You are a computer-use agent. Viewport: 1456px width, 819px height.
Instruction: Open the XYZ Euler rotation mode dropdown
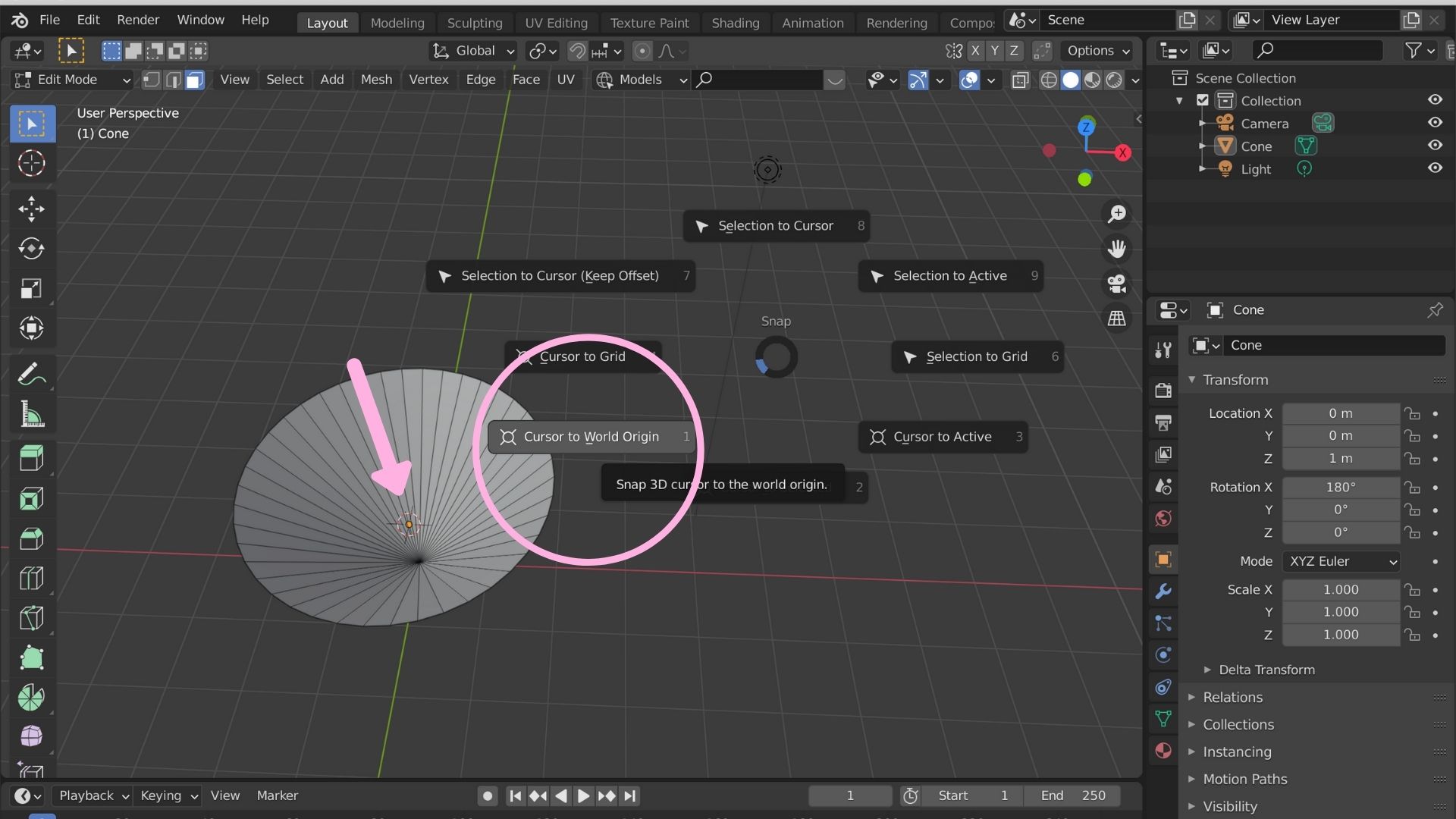[x=1339, y=561]
